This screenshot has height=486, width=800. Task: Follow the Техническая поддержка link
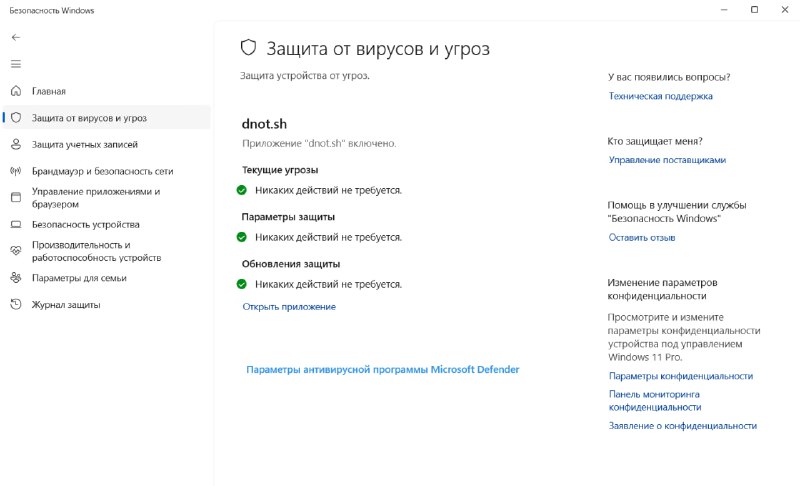[x=660, y=96]
